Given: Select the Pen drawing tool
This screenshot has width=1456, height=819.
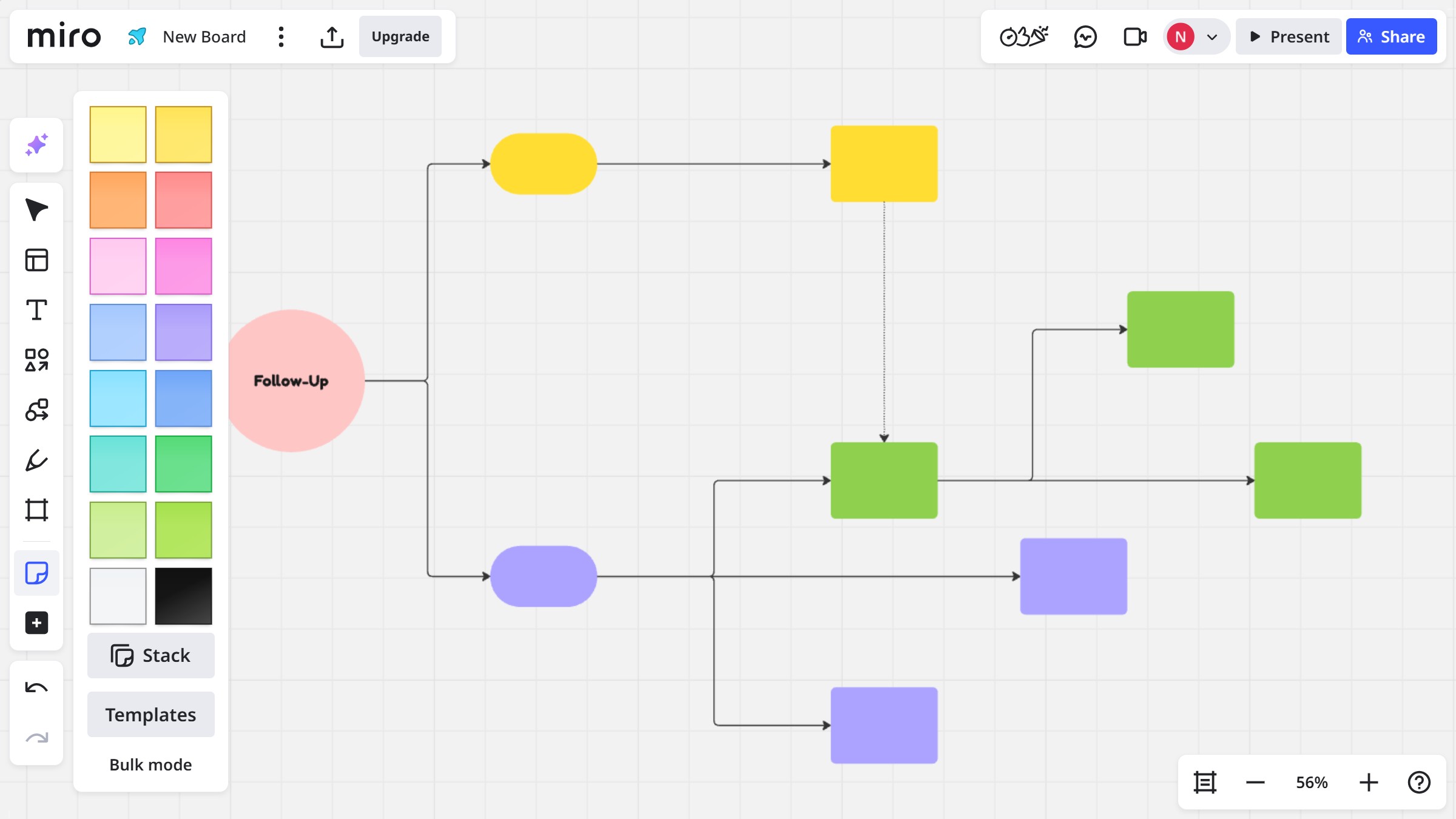Looking at the screenshot, I should pos(36,460).
